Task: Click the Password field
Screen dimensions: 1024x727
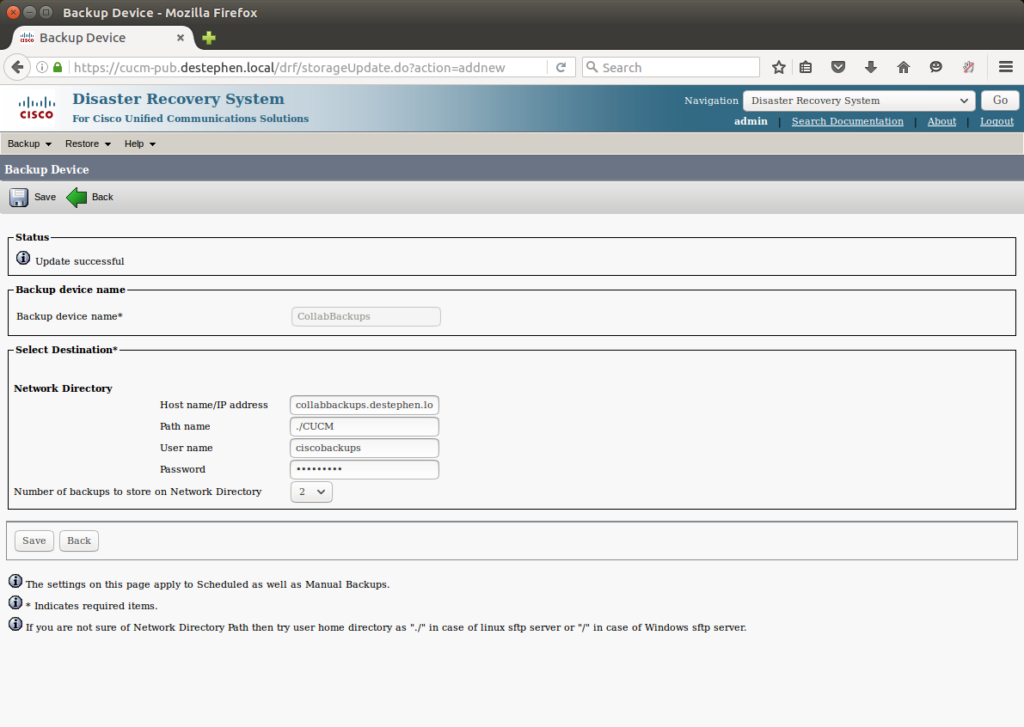Action: point(364,470)
